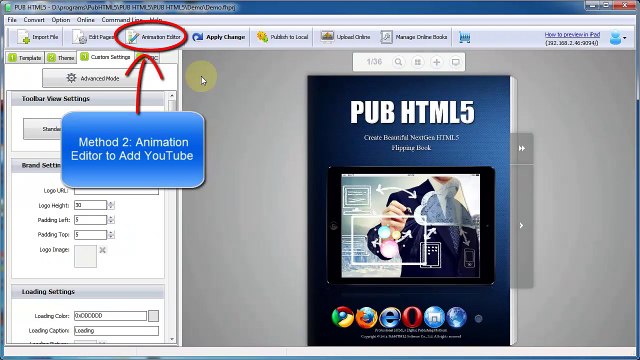Click the settings panel scroll up arrow

click(x=172, y=96)
